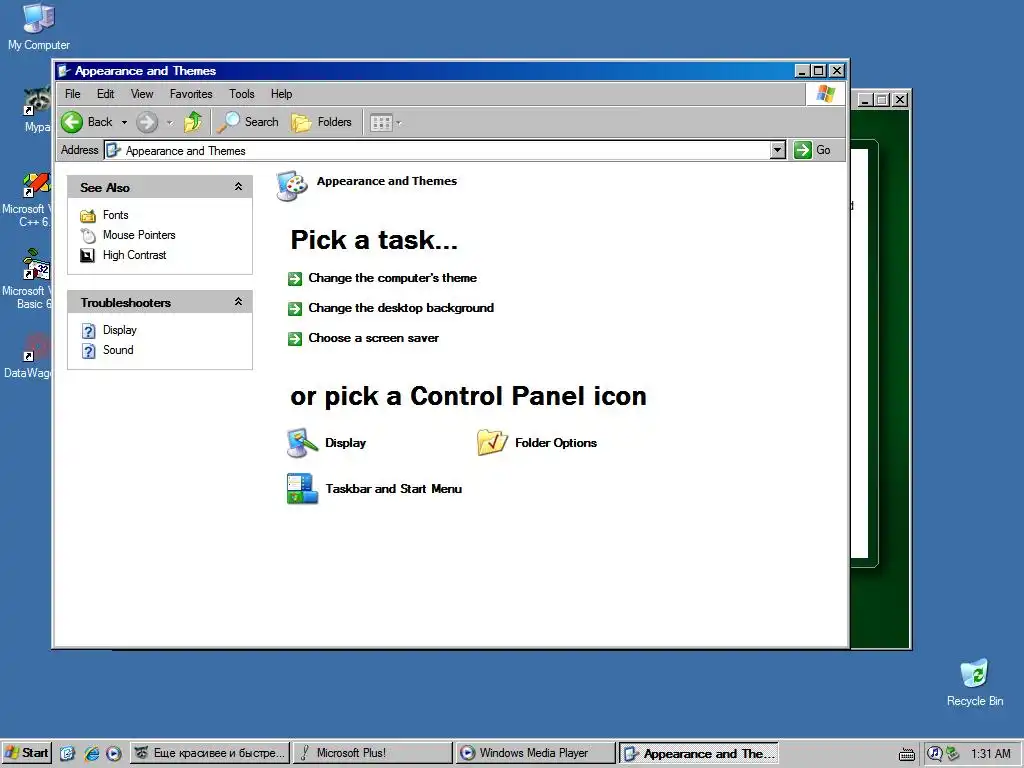Open the Edit menu
Screen dimensions: 1024x768
tap(105, 94)
